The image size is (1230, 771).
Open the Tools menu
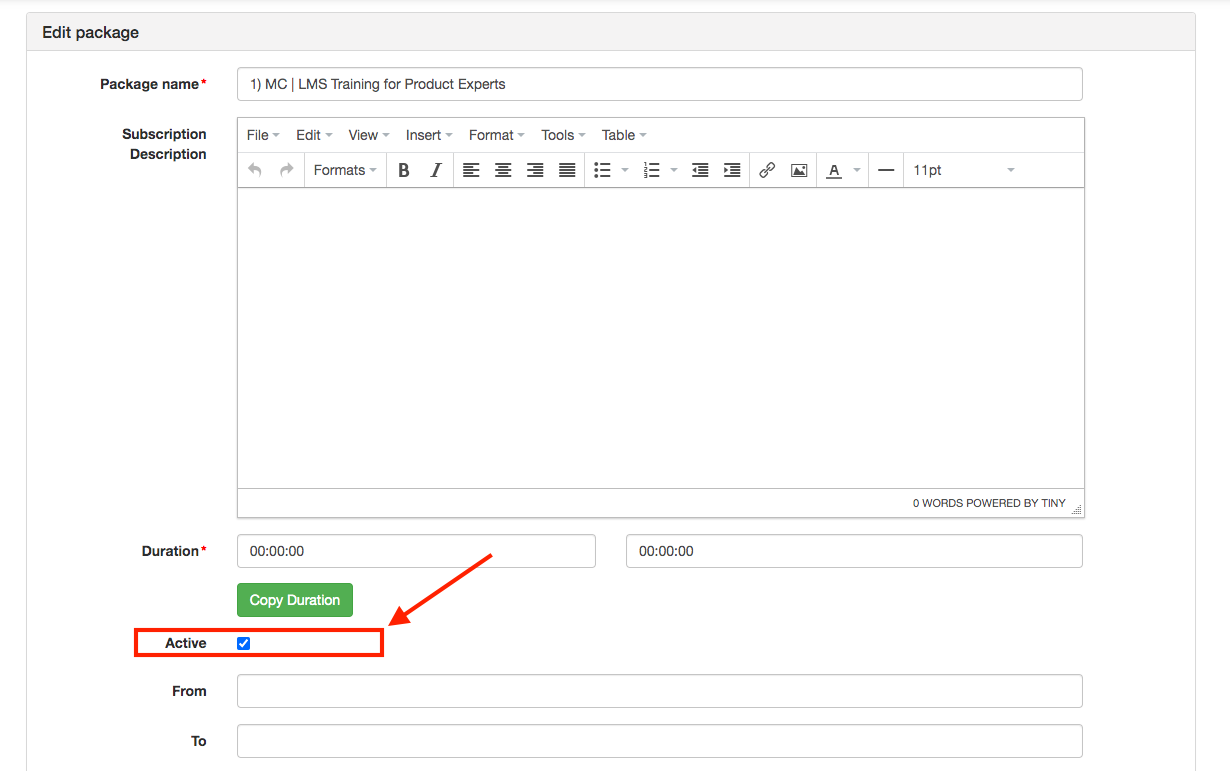click(563, 135)
